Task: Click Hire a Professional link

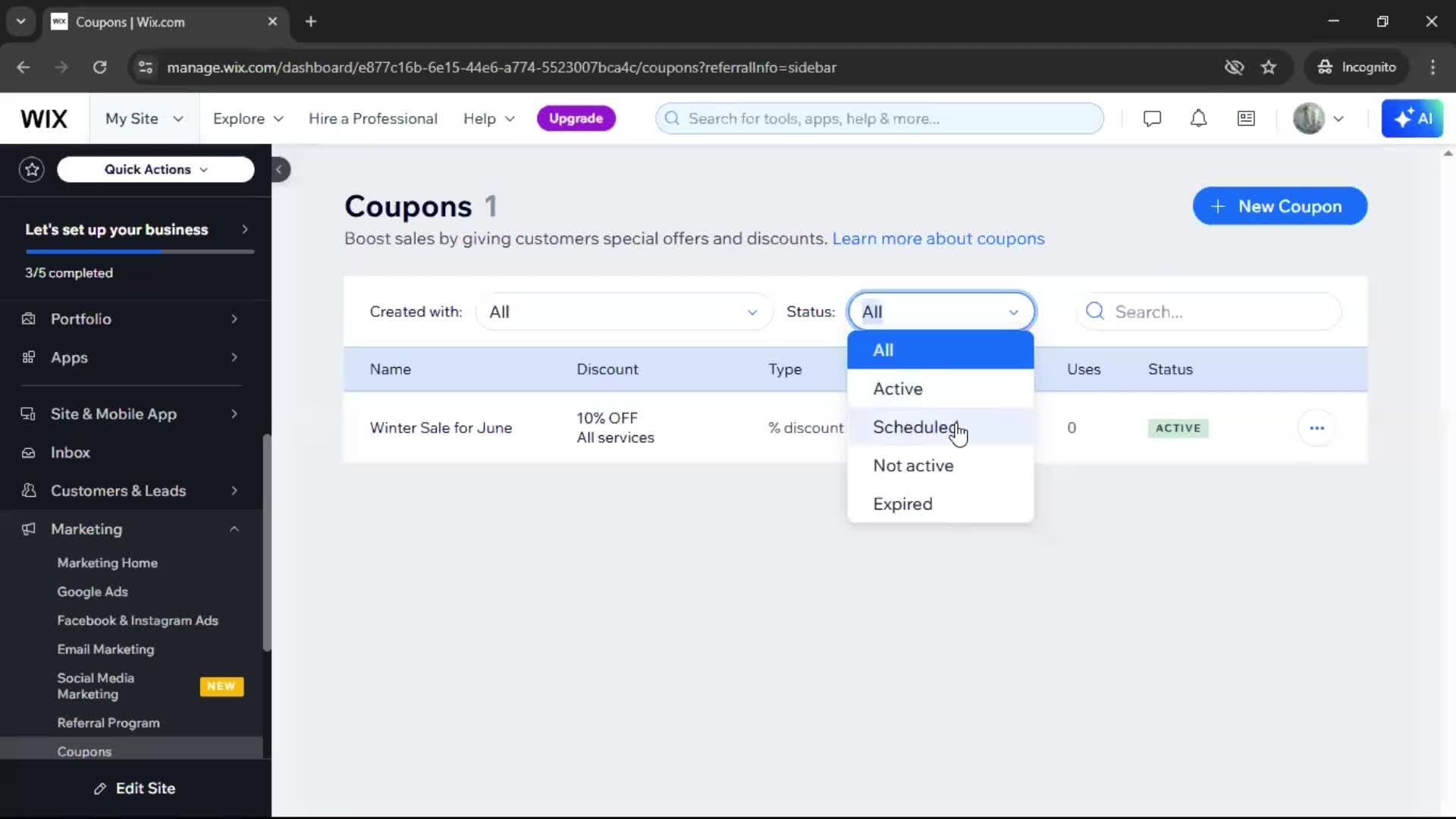Action: point(372,118)
